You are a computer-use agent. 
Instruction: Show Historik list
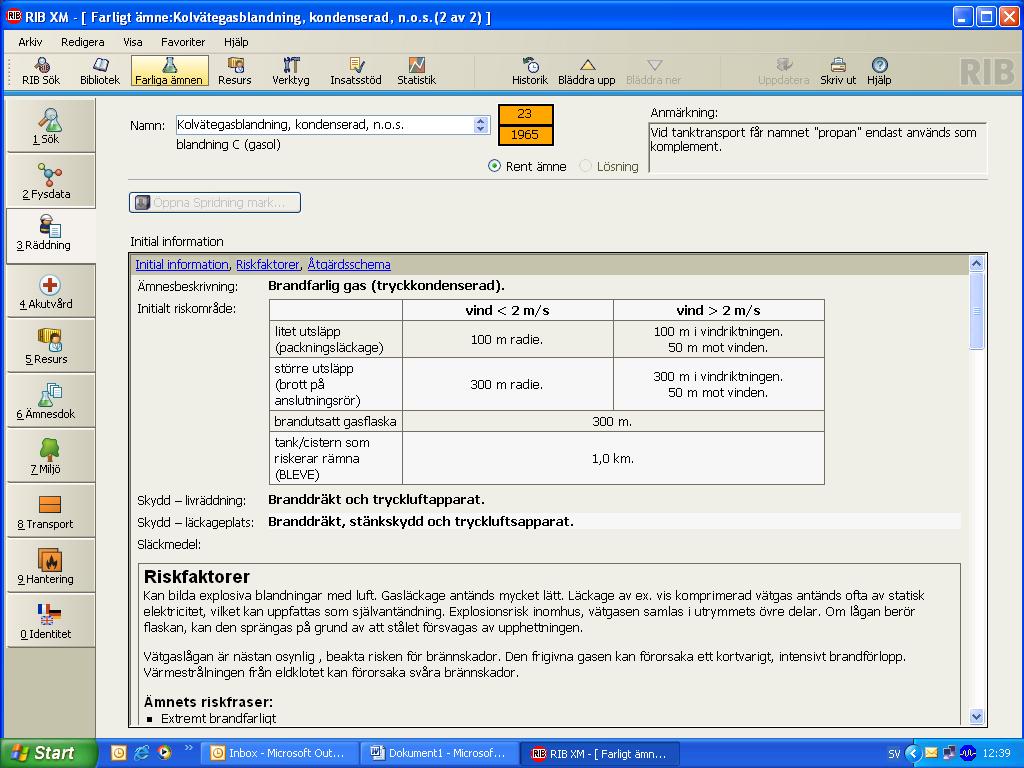[530, 71]
